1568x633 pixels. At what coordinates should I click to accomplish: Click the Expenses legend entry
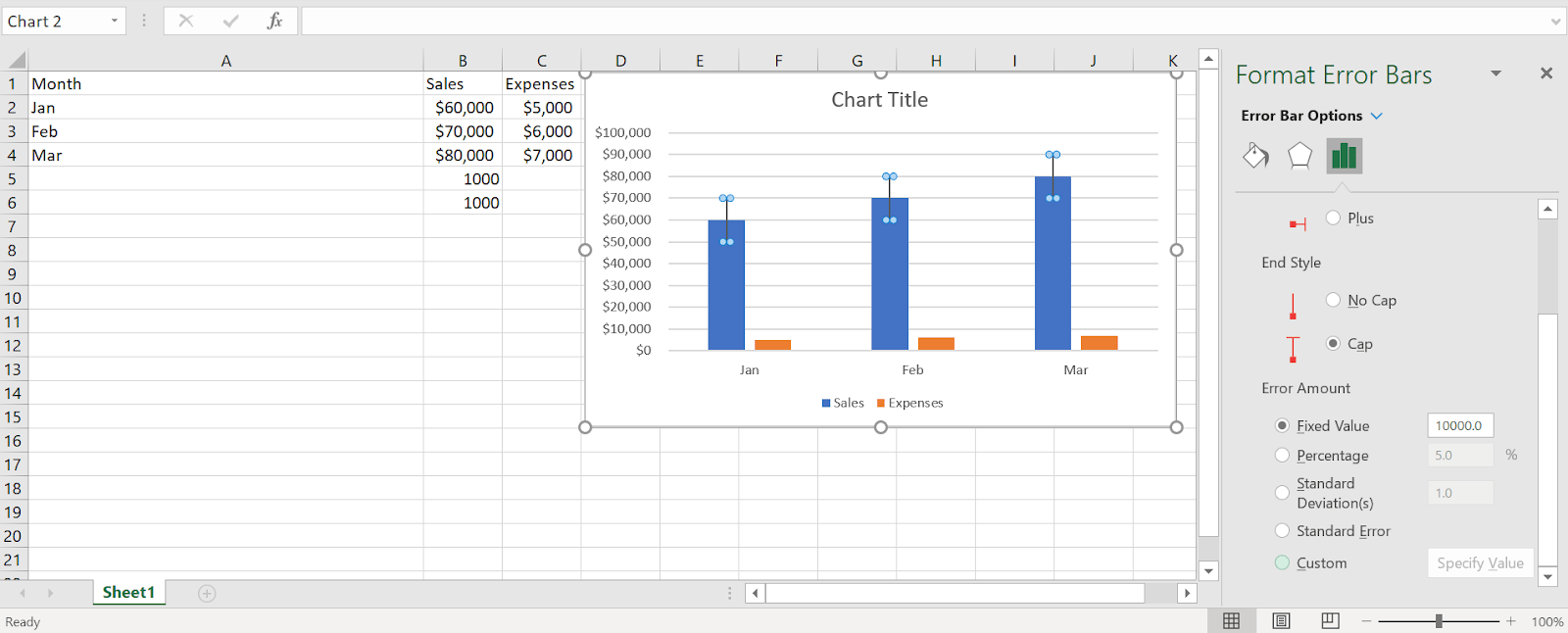[x=909, y=403]
